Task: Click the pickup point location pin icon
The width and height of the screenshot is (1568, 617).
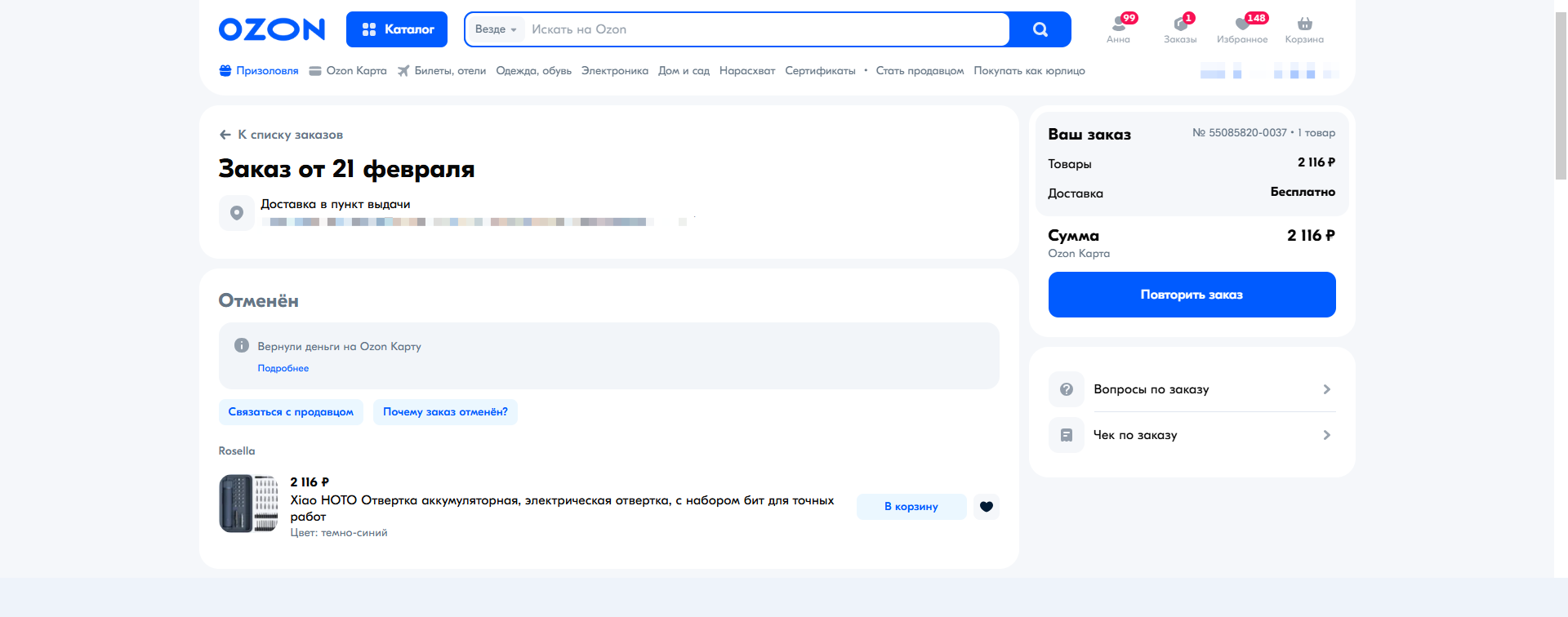Action: 237,213
